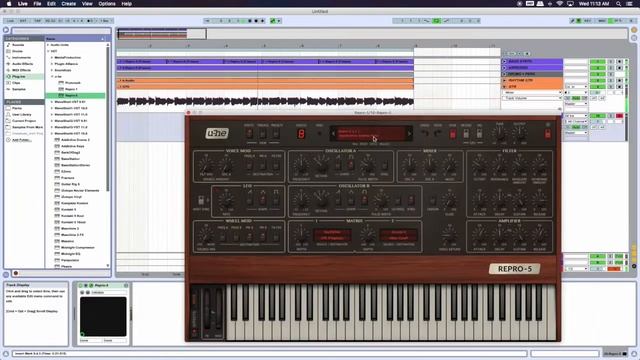
Task: Click the u-he logo on Repro-5
Action: click(217, 133)
